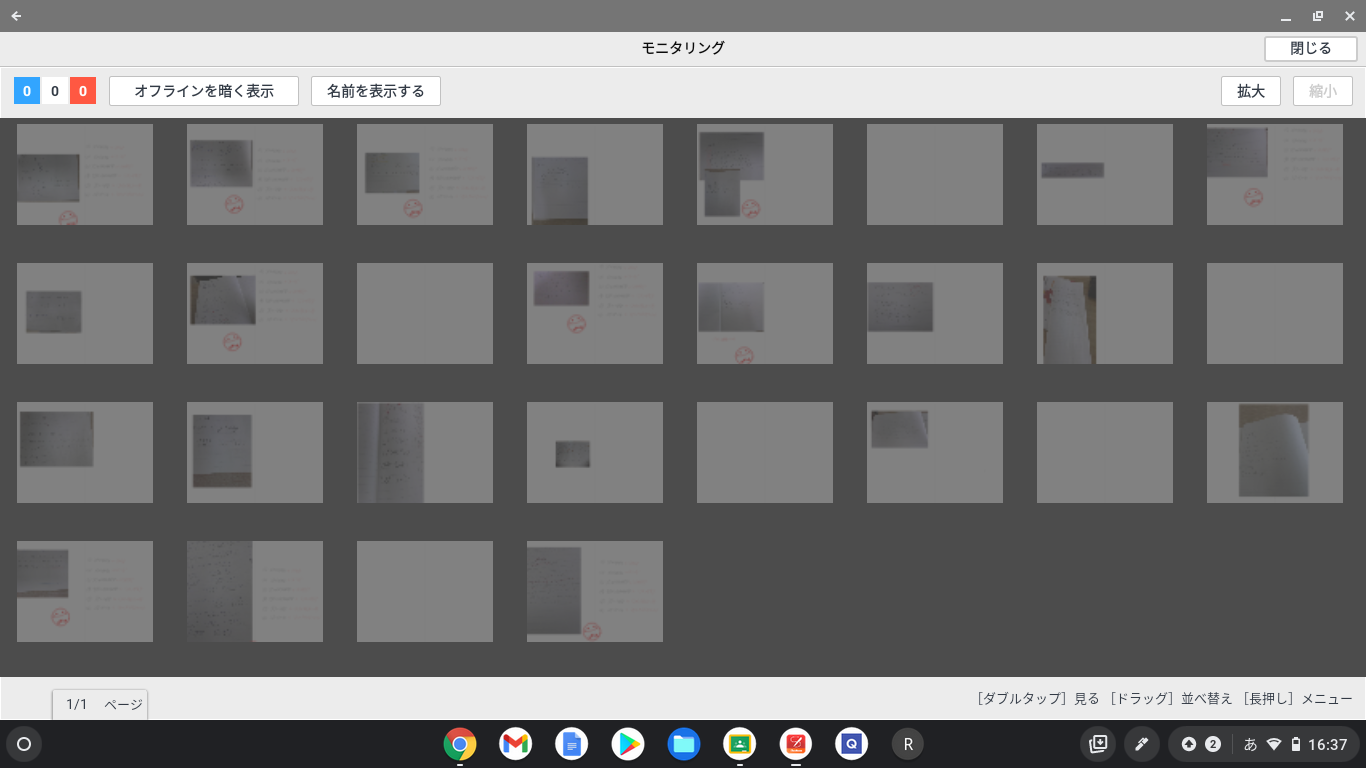Open the Files app on shelf
This screenshot has height=768, width=1366.
click(684, 744)
